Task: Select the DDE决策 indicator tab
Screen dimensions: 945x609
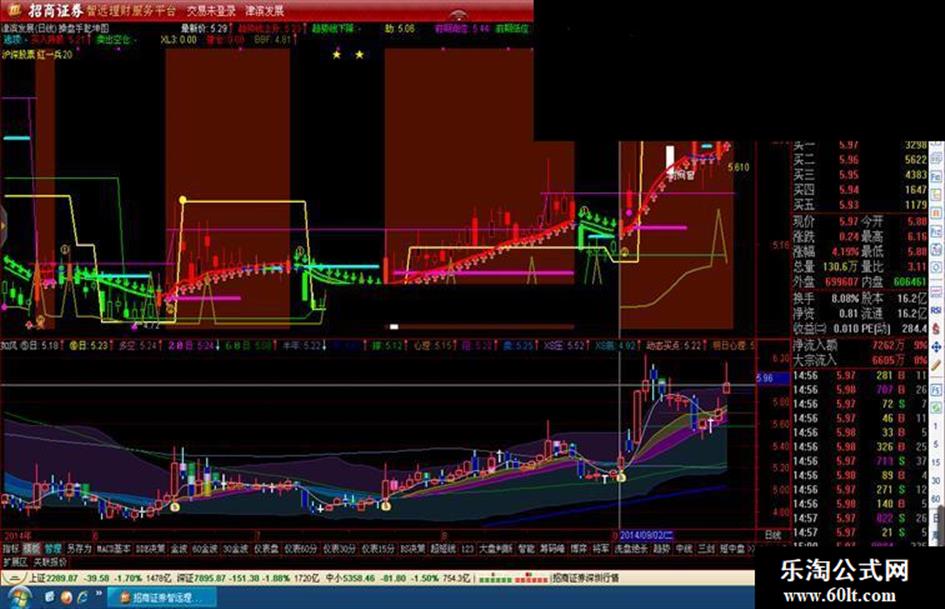Action: (x=150, y=549)
